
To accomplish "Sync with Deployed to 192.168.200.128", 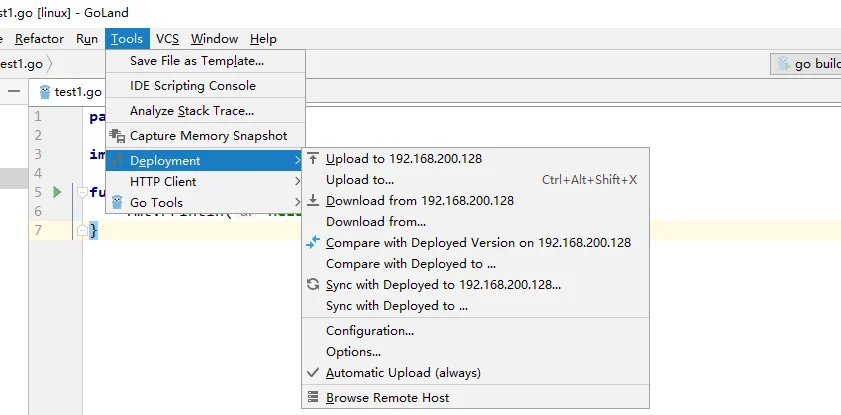I will pos(475,285).
